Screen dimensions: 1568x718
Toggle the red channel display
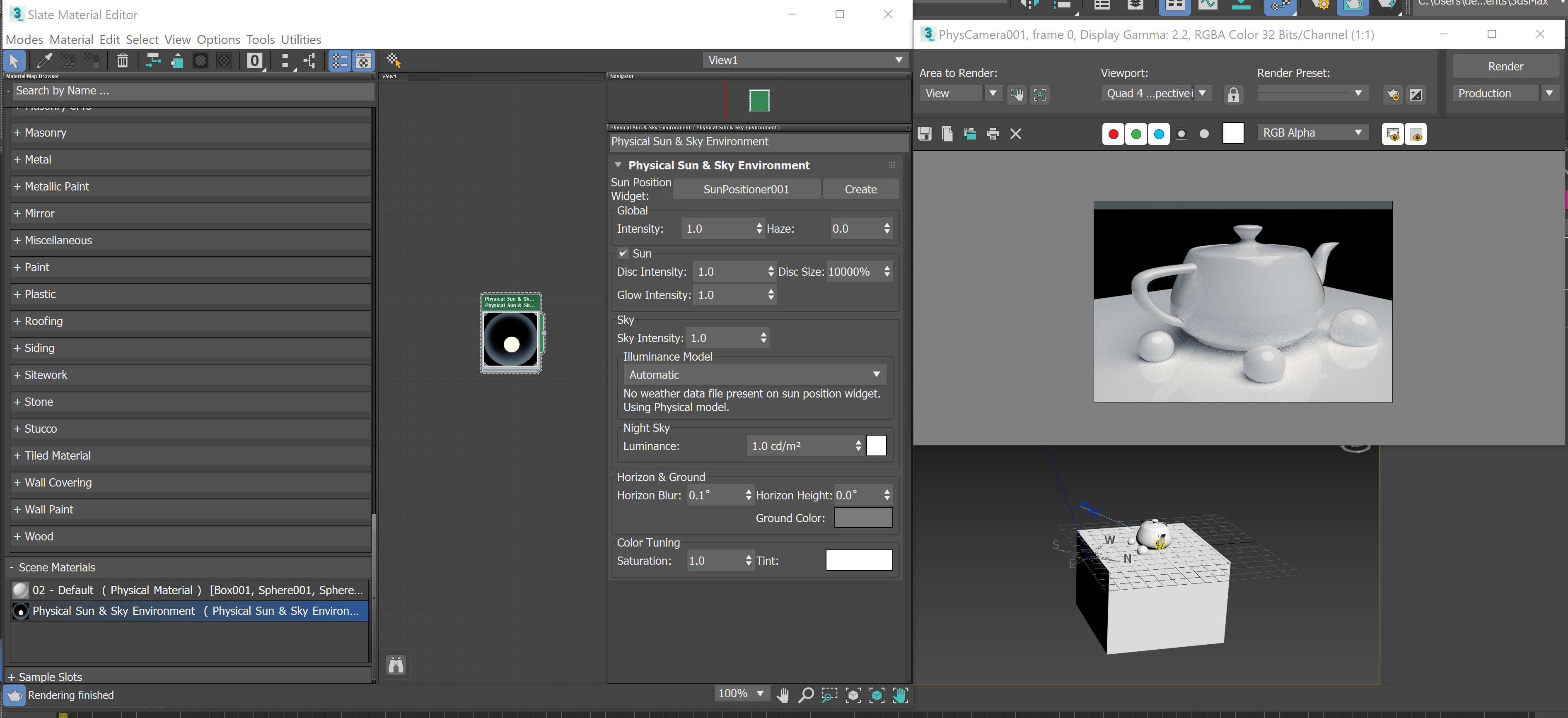pyautogui.click(x=1113, y=133)
